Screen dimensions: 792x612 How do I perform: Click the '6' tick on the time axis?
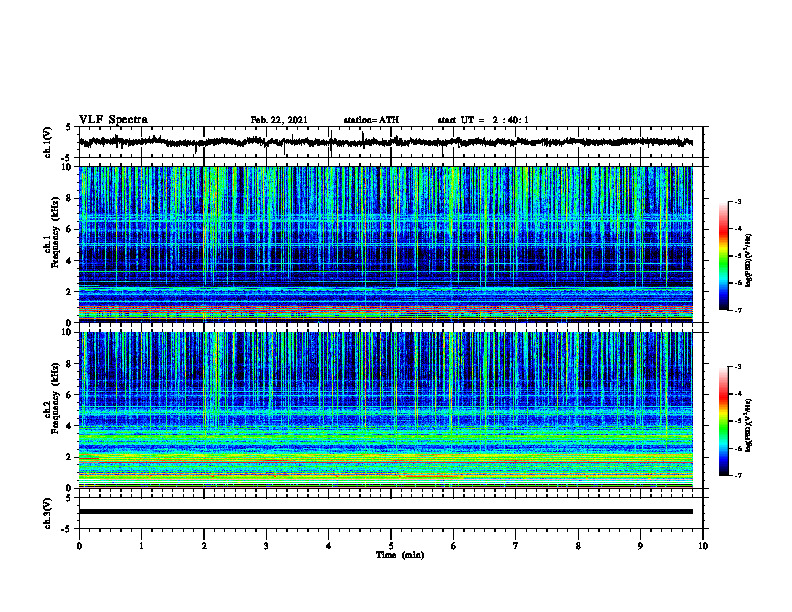coord(454,546)
